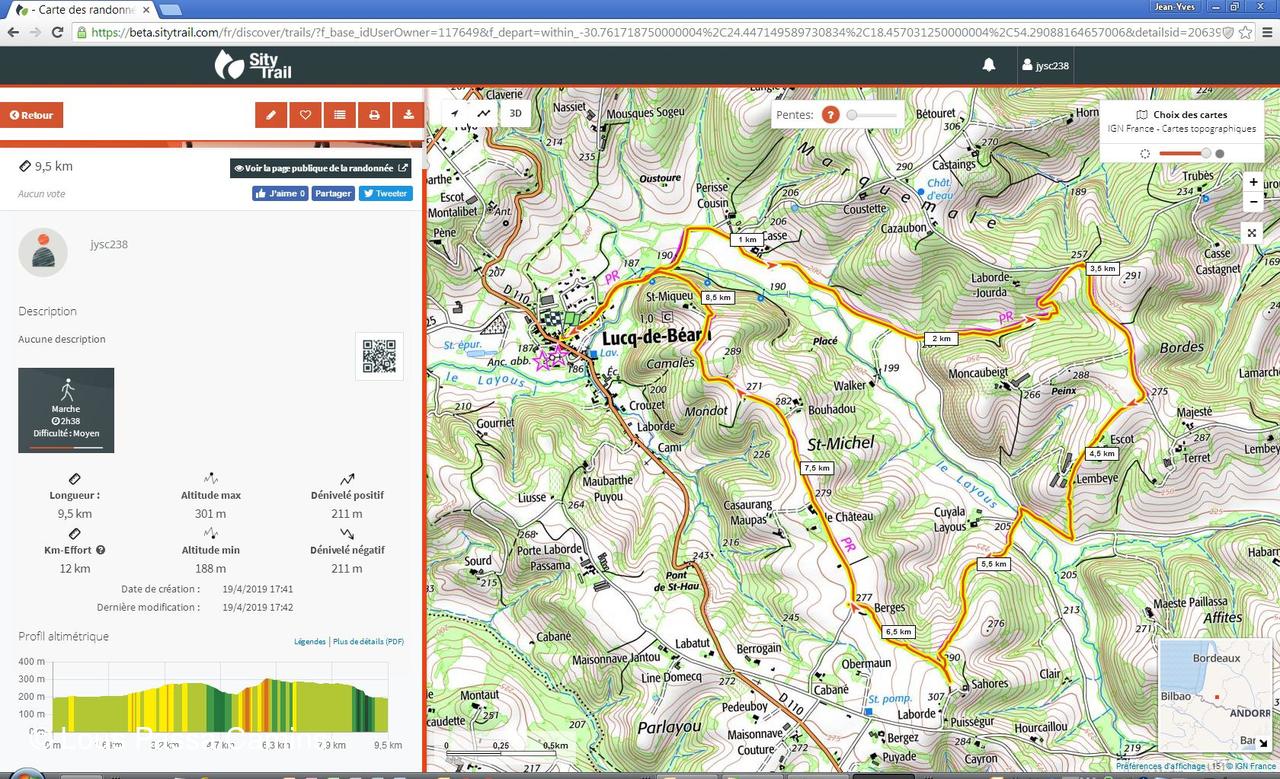Click the QR code thumbnail
Image resolution: width=1280 pixels, height=779 pixels.
[x=380, y=356]
